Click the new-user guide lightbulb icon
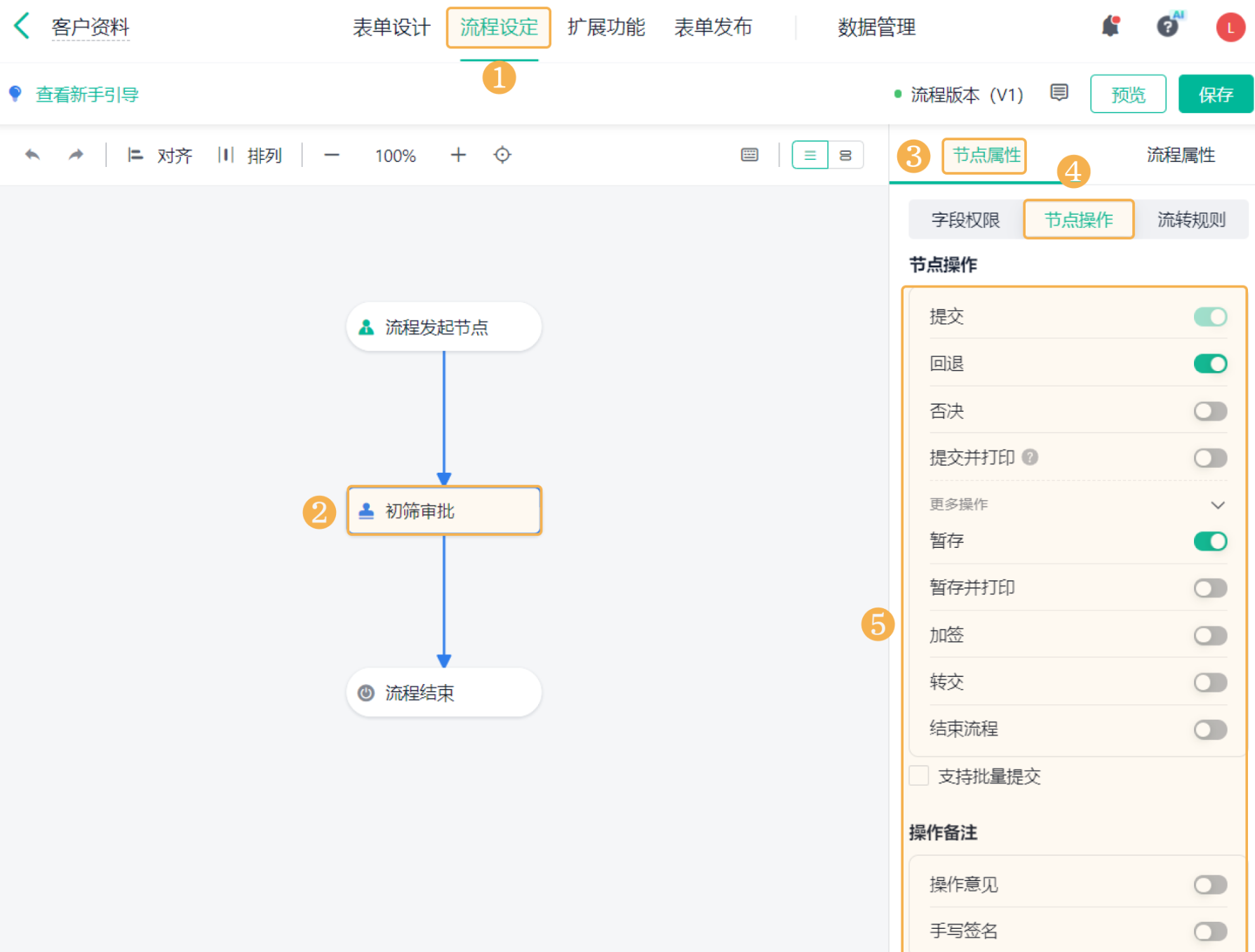Screen dimensions: 1255x952 15,94
